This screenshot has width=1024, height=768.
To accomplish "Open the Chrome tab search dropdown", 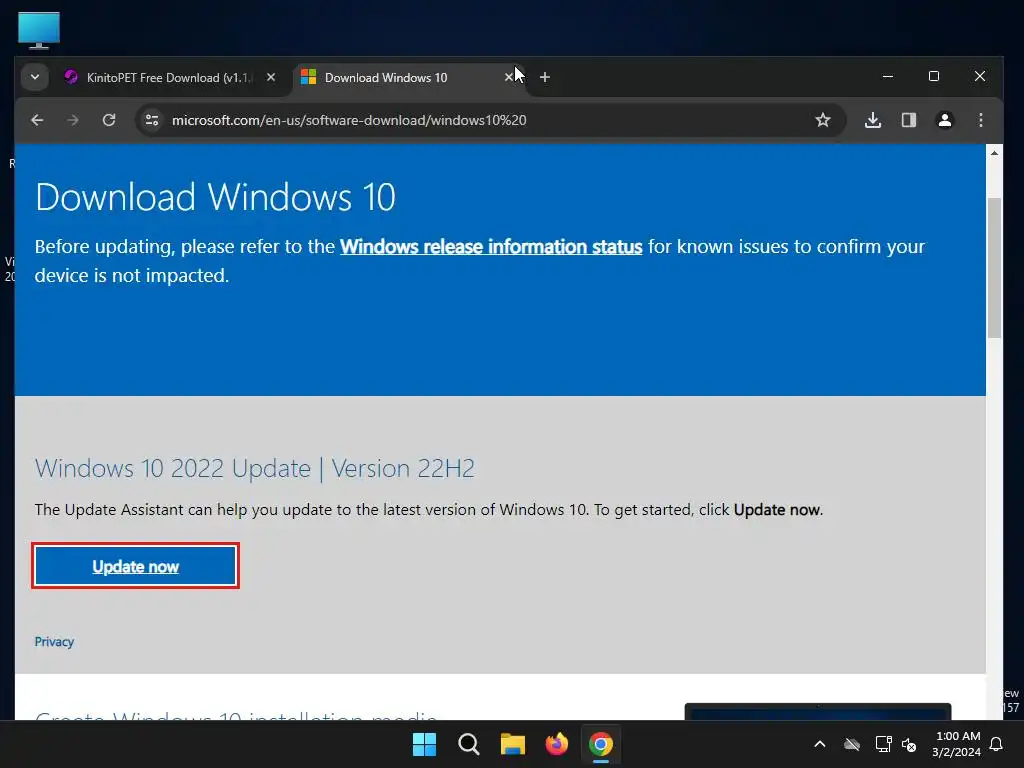I will (x=35, y=77).
